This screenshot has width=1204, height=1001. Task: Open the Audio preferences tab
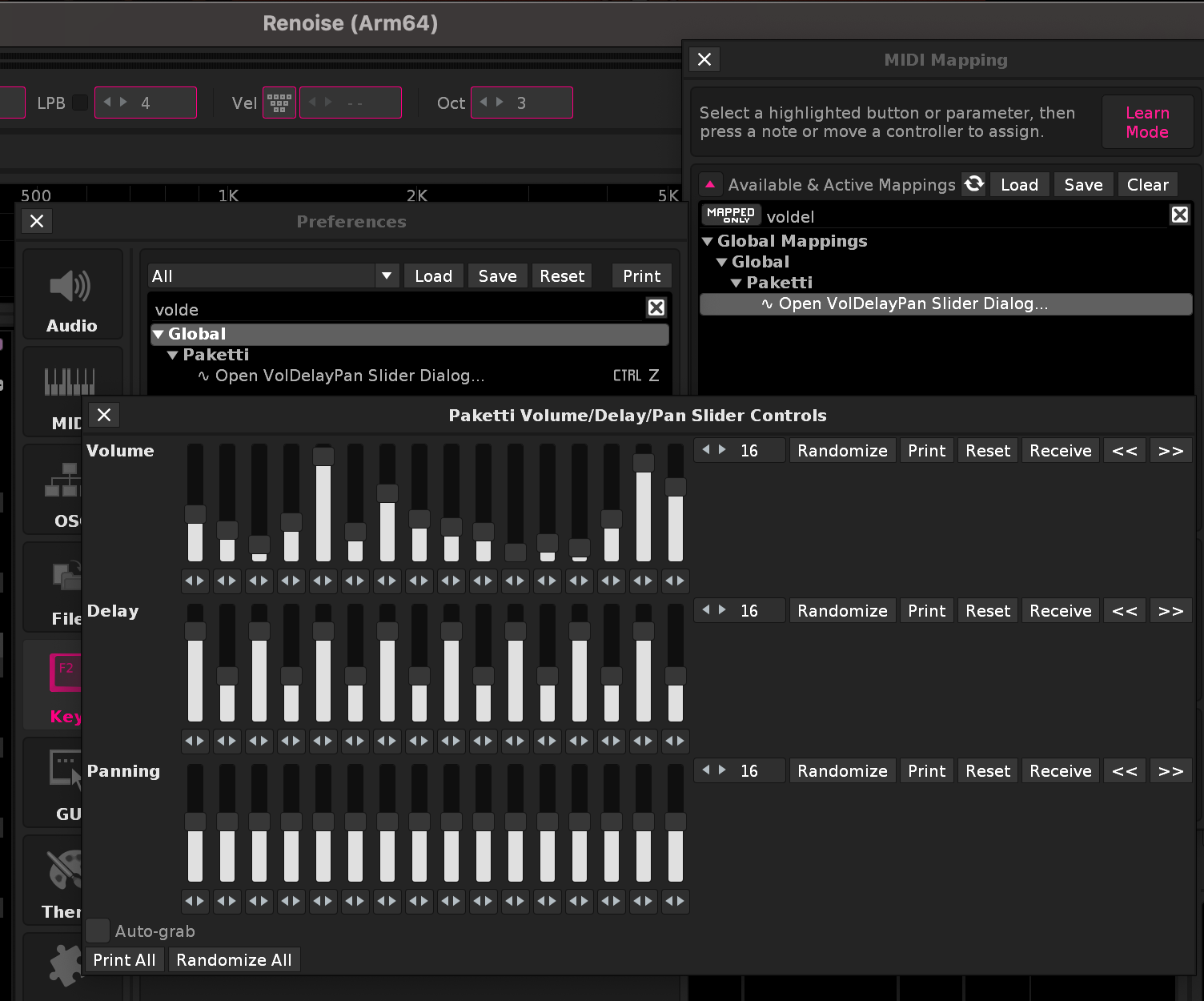(71, 295)
